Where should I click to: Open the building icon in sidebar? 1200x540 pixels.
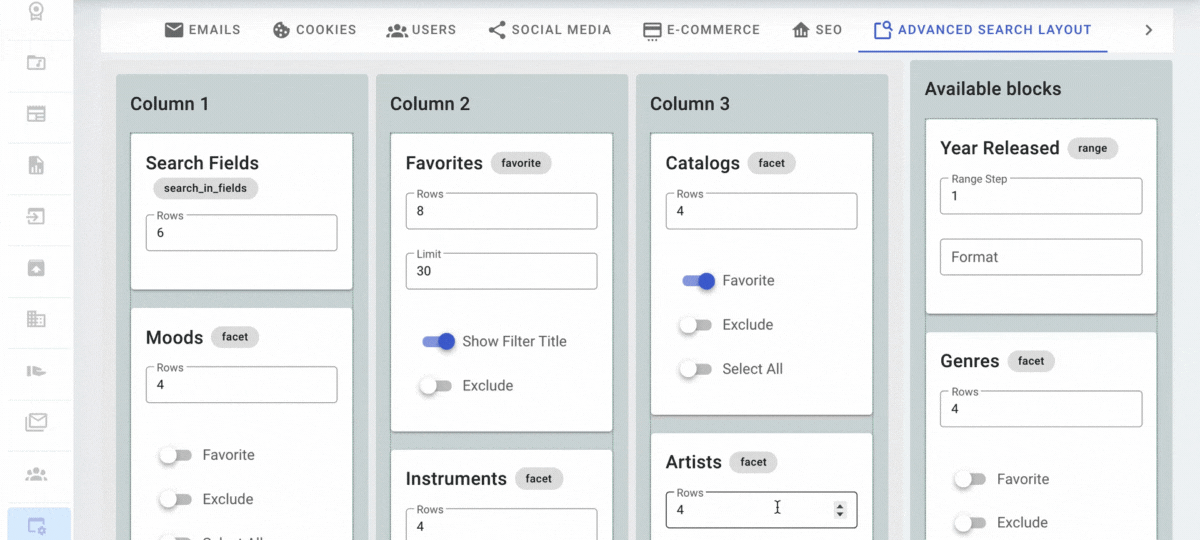click(36, 319)
